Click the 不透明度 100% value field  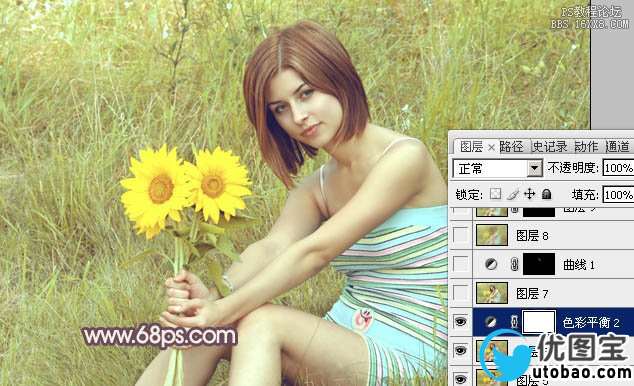[x=618, y=168]
